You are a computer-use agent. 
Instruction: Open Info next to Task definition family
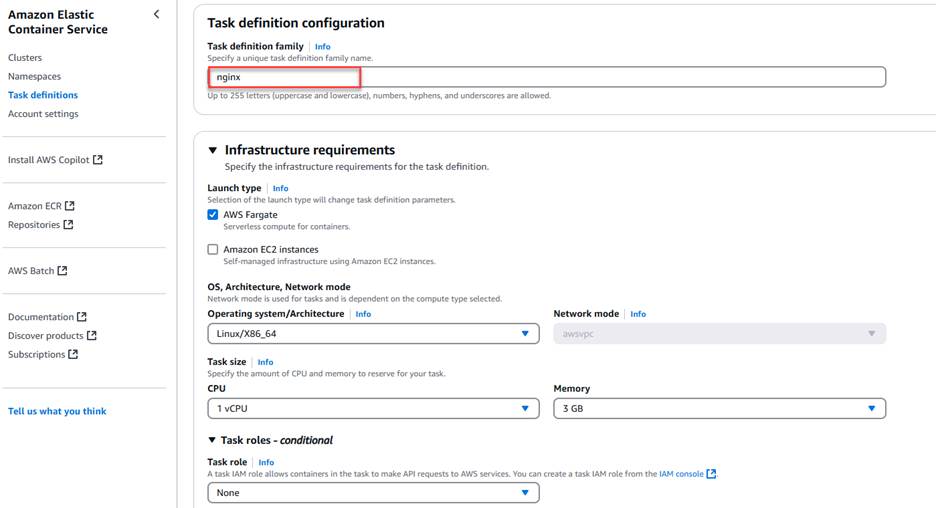[x=322, y=47]
